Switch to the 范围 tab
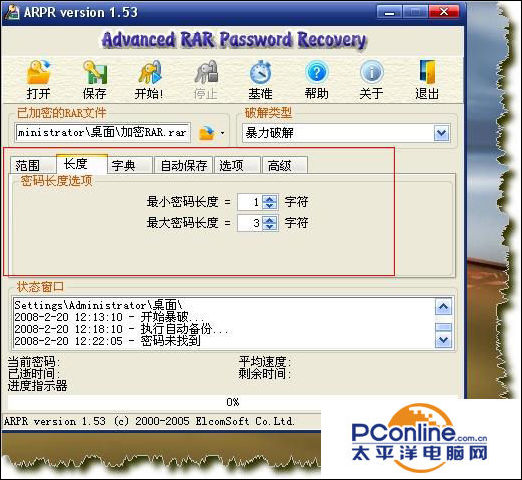 (x=32, y=165)
